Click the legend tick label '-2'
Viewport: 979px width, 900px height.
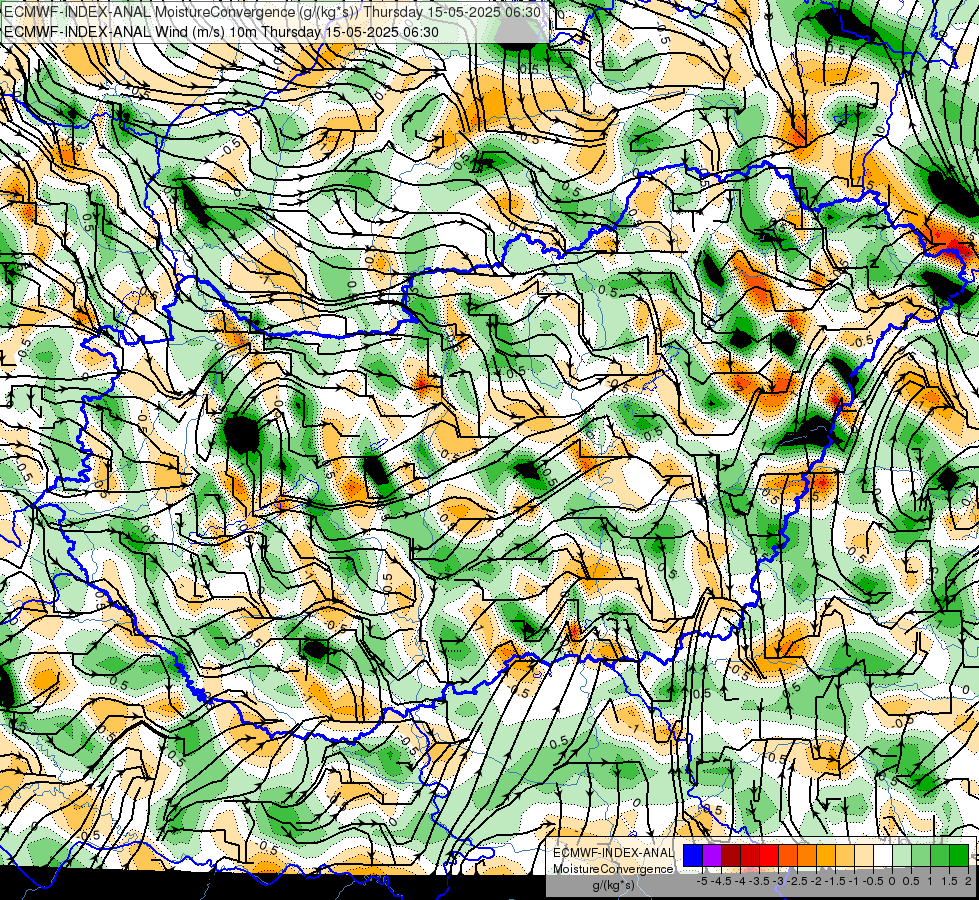pos(817,881)
